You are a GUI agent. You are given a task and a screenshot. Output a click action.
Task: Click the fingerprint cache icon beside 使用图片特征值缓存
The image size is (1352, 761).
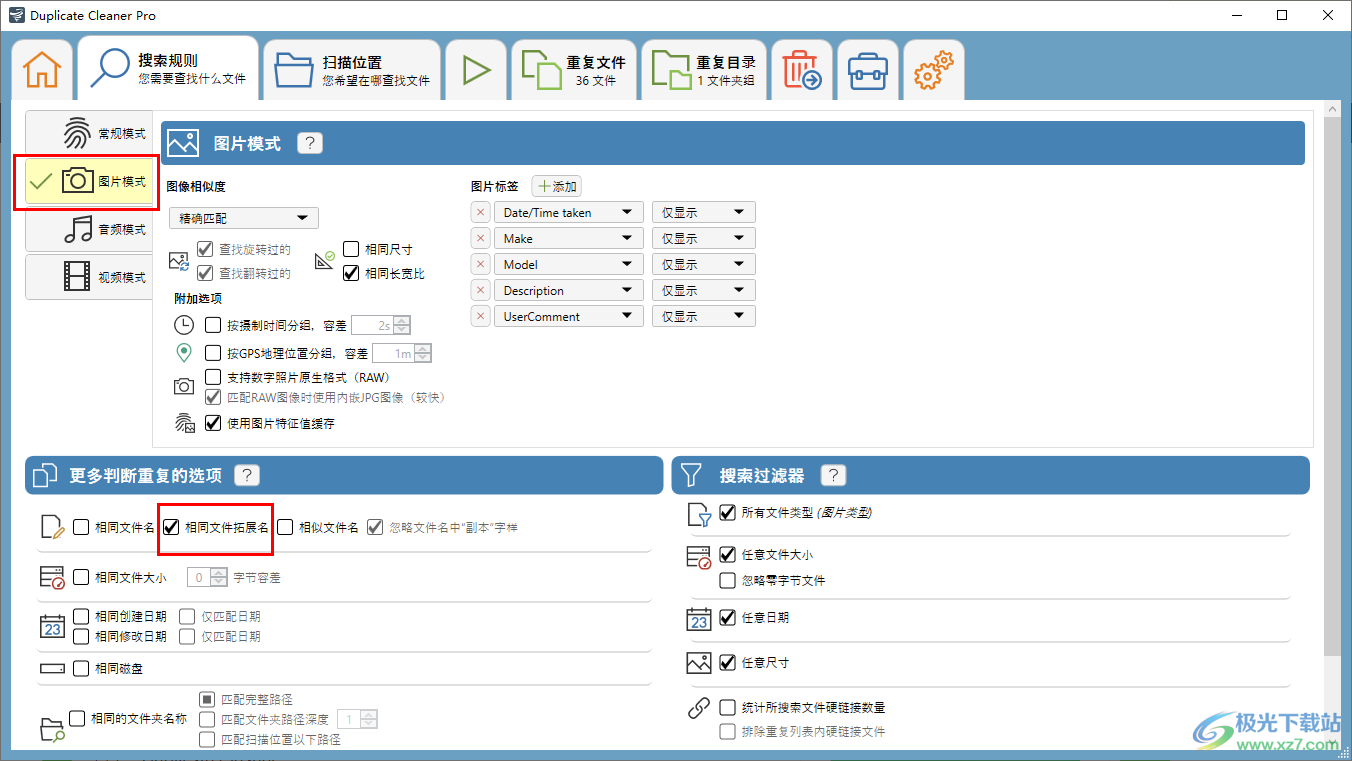(x=185, y=423)
